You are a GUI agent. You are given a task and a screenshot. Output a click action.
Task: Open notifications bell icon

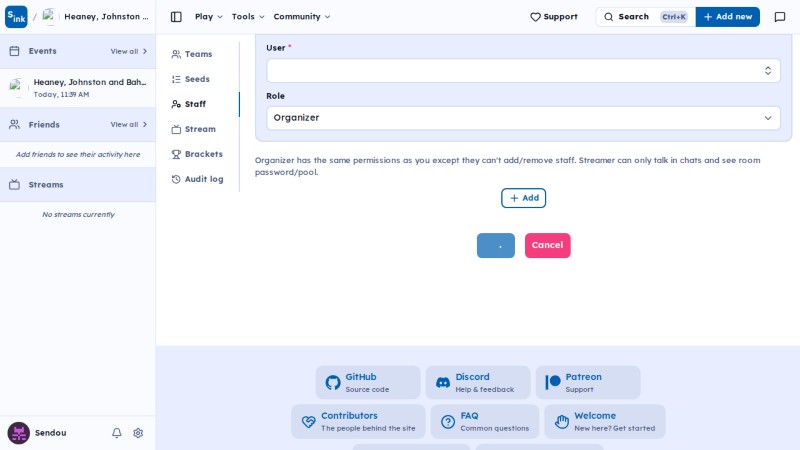pyautogui.click(x=117, y=433)
